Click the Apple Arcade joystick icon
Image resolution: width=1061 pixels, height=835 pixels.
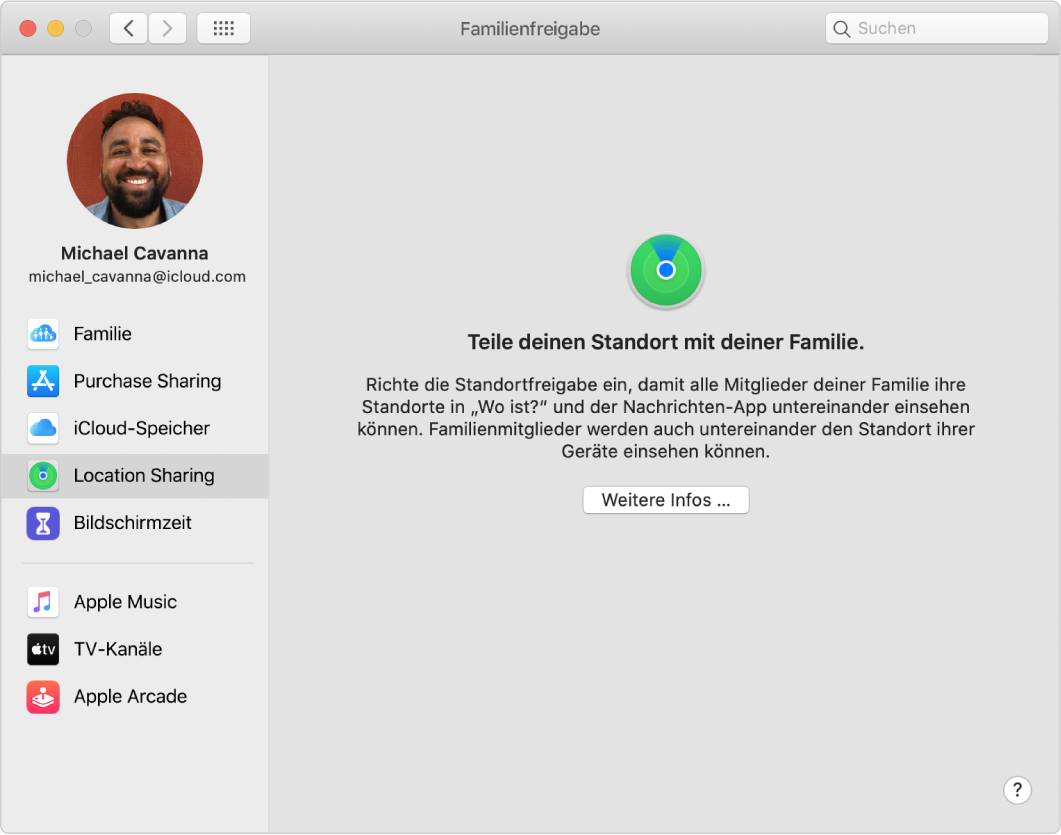click(43, 696)
